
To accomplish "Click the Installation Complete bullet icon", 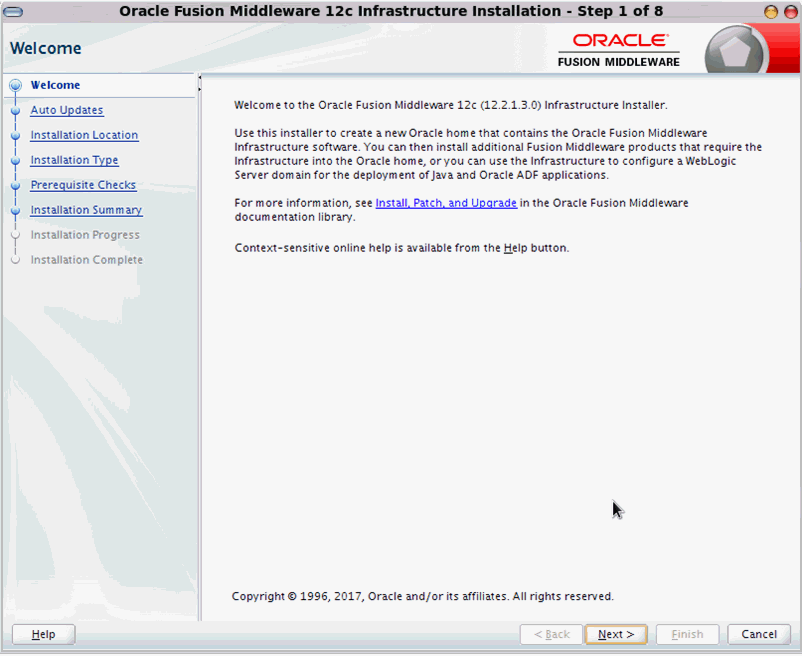I will pos(16,260).
